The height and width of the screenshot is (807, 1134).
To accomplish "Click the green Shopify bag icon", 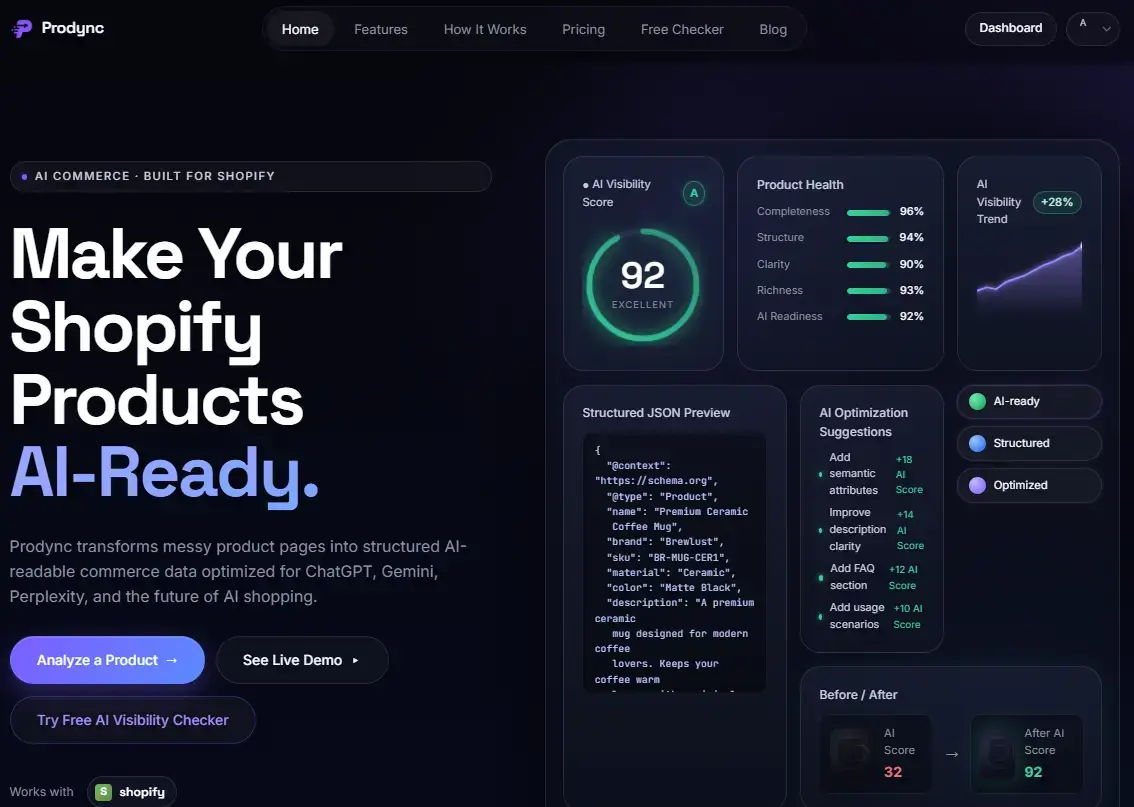I will [x=104, y=792].
